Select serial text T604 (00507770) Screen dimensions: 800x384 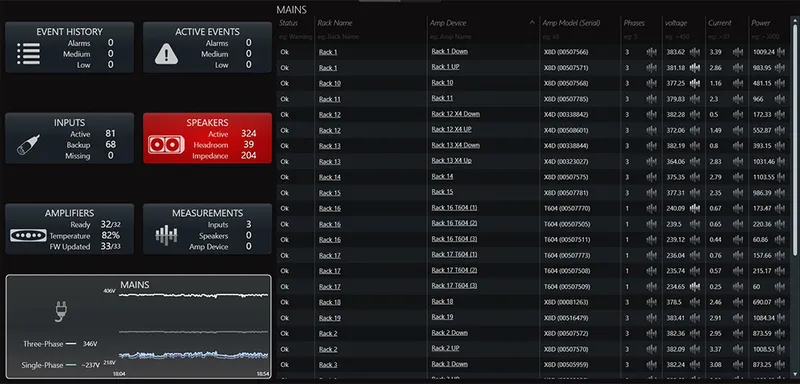coord(567,209)
